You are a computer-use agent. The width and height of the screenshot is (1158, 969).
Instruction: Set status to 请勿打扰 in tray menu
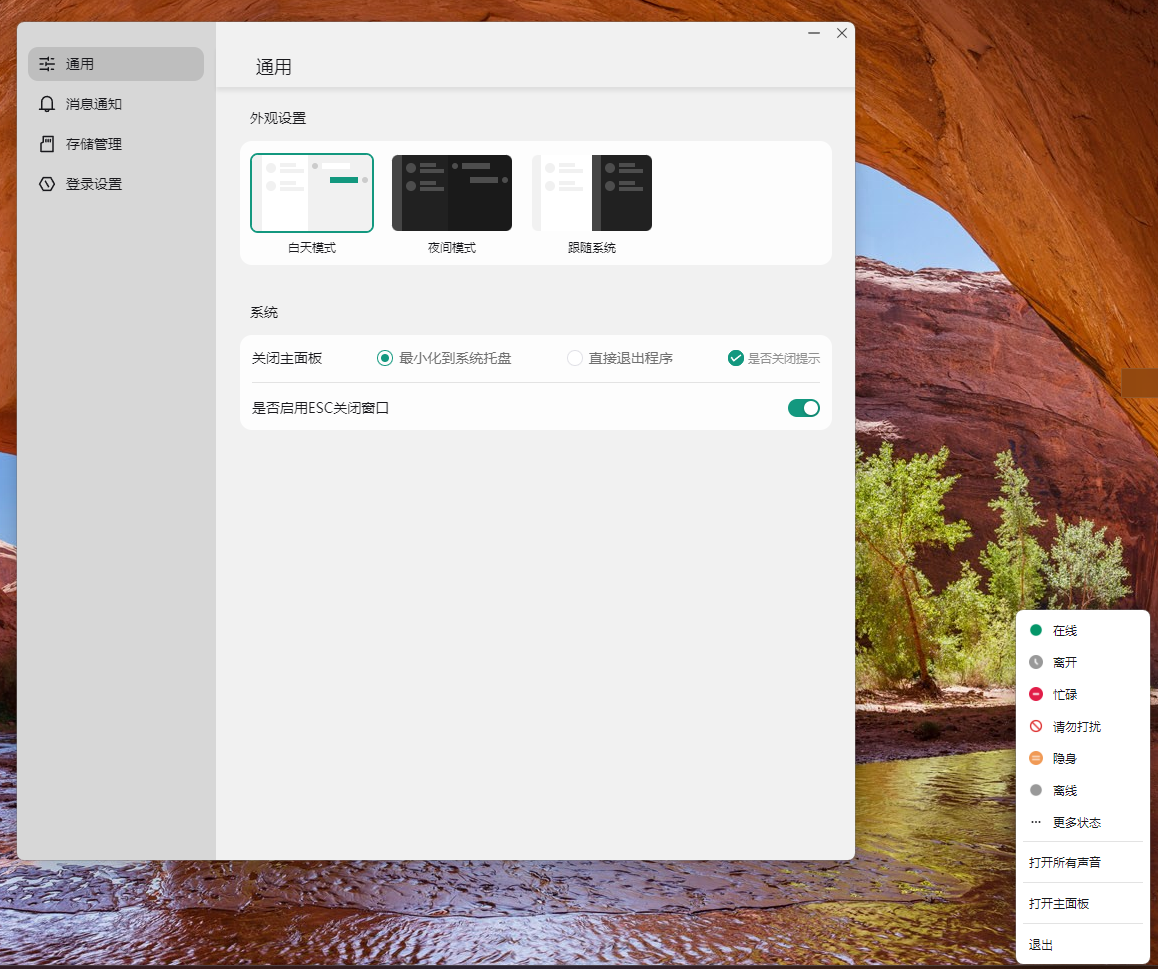(x=1083, y=726)
